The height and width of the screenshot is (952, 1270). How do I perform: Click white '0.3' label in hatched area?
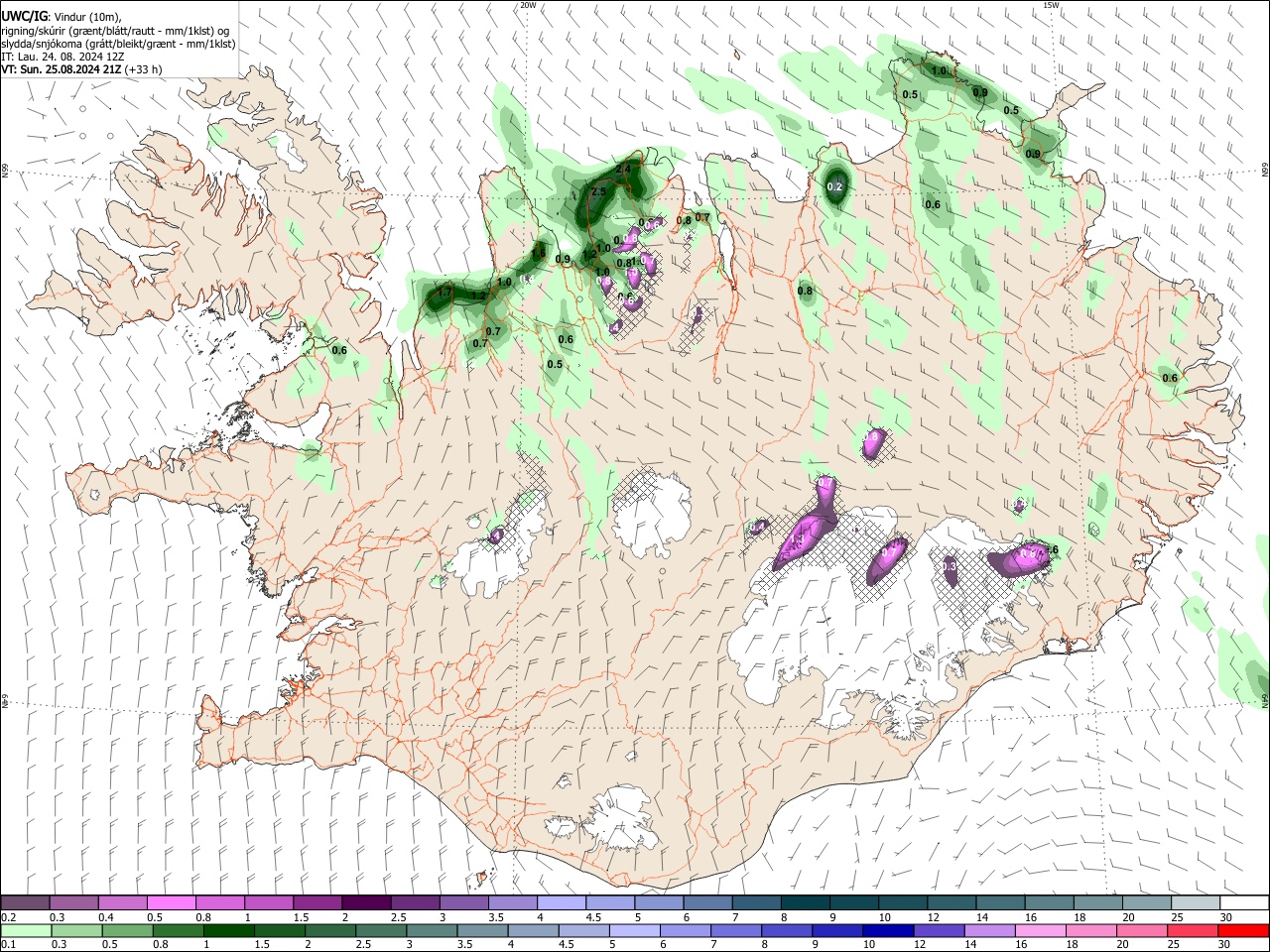click(949, 566)
